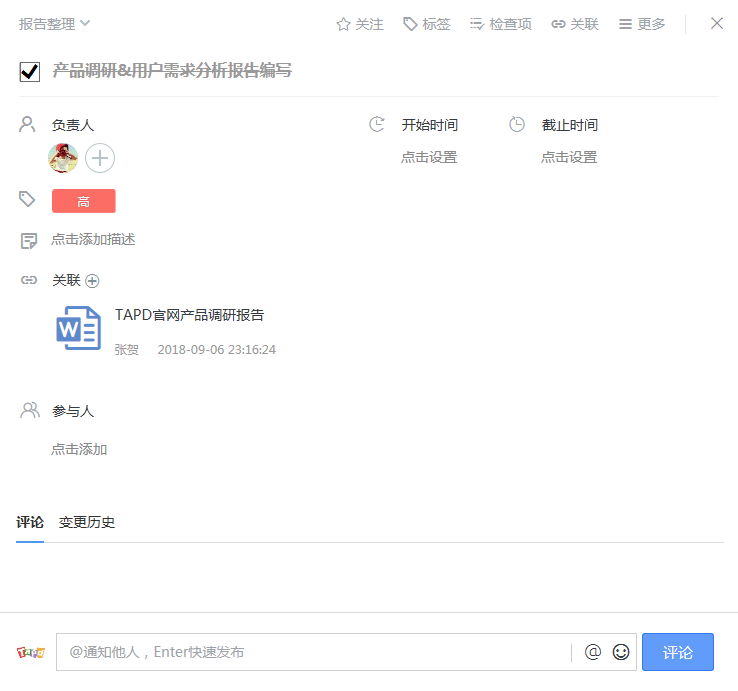Uncheck the task completion checkbox
The width and height of the screenshot is (738, 691).
point(30,72)
